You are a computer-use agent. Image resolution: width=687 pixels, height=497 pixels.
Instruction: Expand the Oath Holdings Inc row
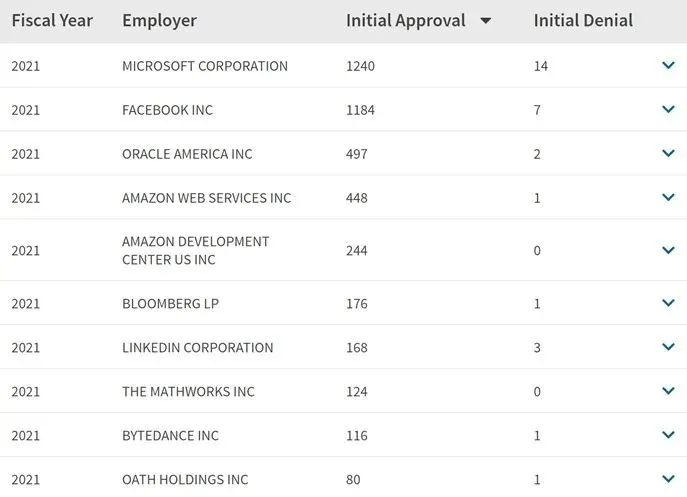coord(669,479)
